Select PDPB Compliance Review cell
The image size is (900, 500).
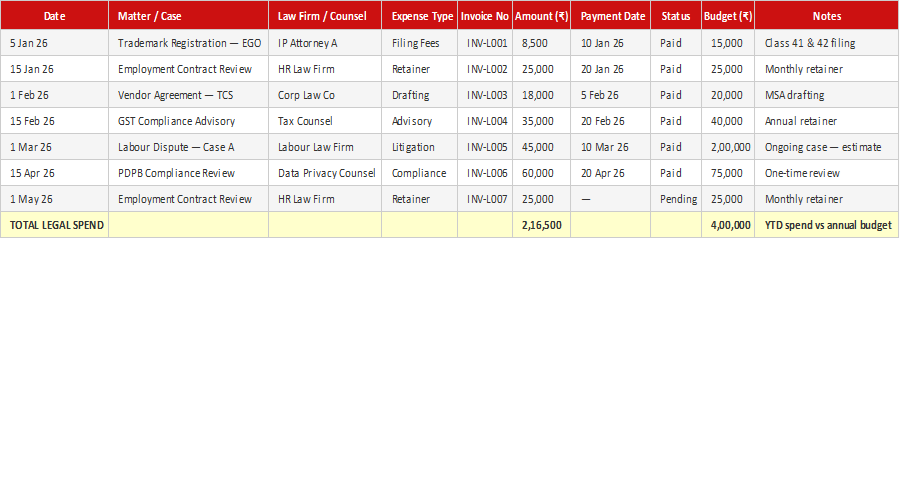point(188,173)
